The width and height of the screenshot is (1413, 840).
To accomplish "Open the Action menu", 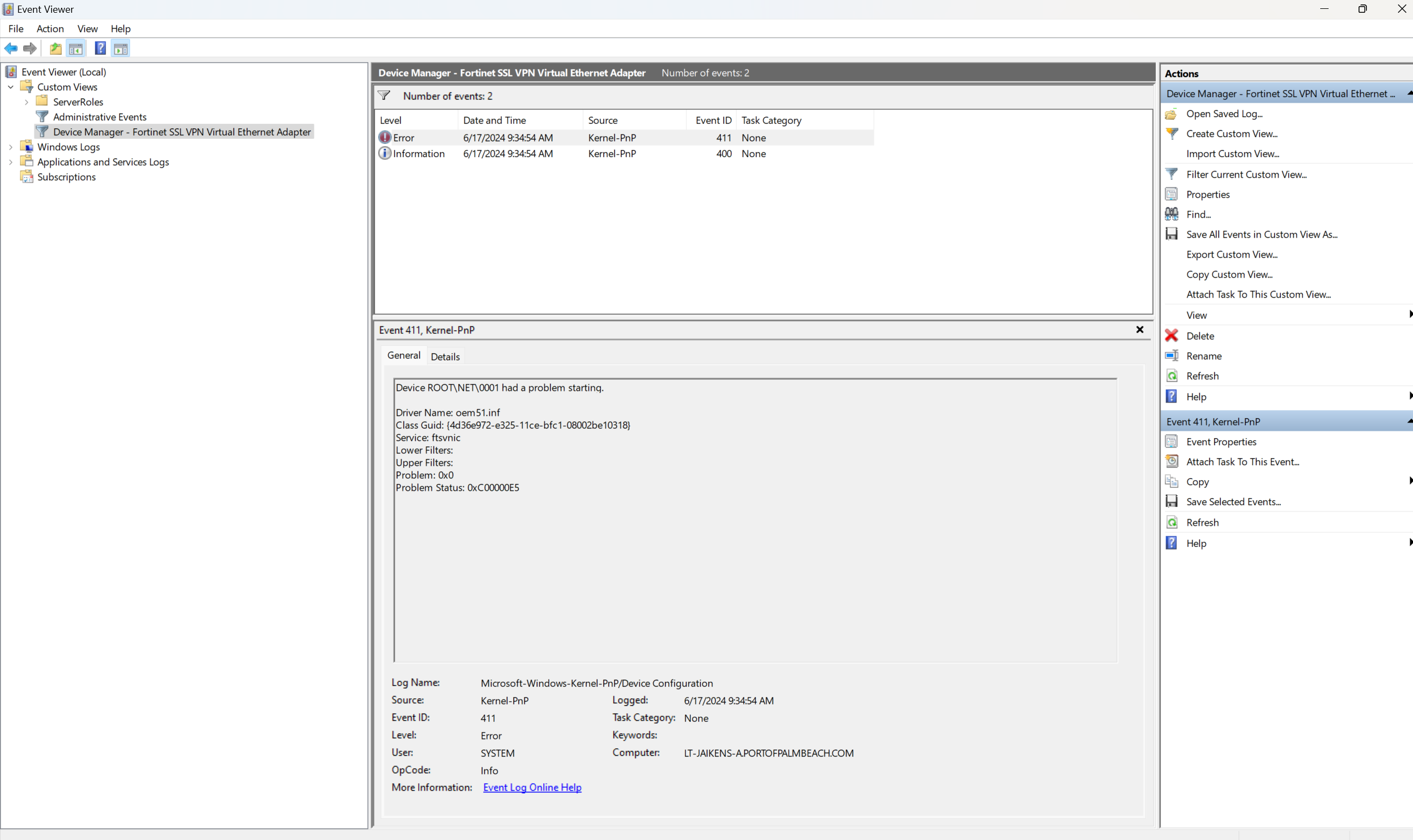I will [x=50, y=29].
